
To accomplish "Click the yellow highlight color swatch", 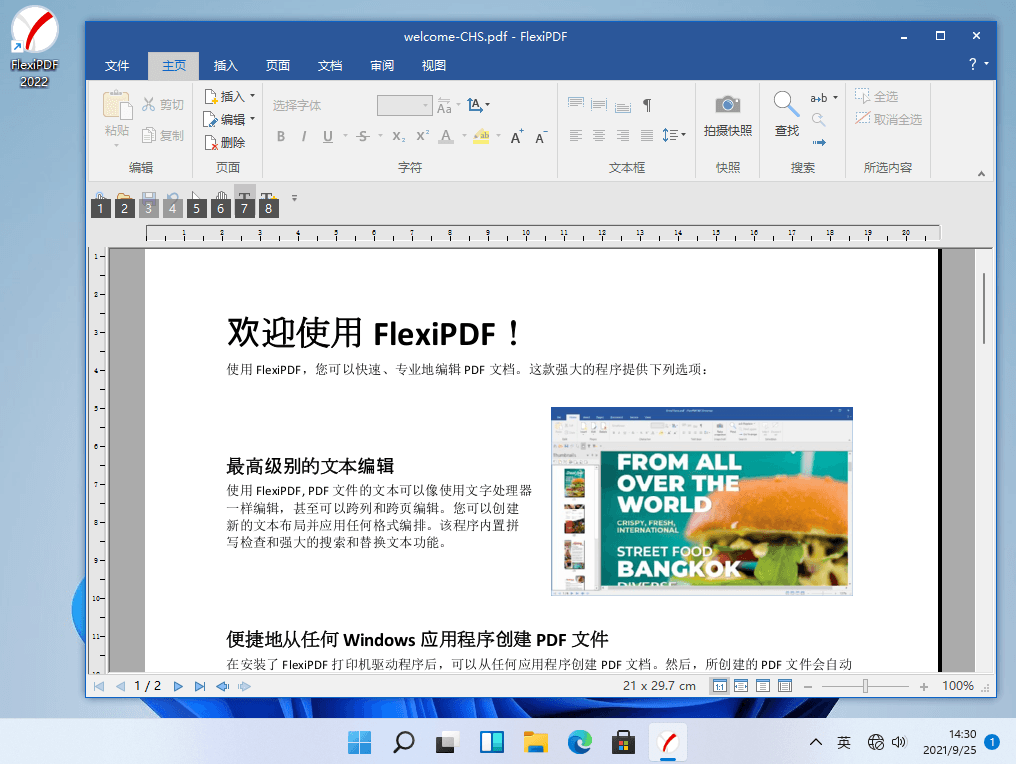I will coord(481,137).
